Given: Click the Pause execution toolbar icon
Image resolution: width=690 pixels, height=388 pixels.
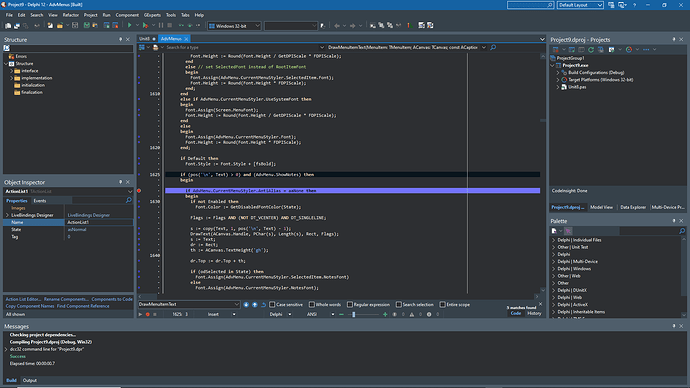Looking at the screenshot, I should click(x=161, y=26).
